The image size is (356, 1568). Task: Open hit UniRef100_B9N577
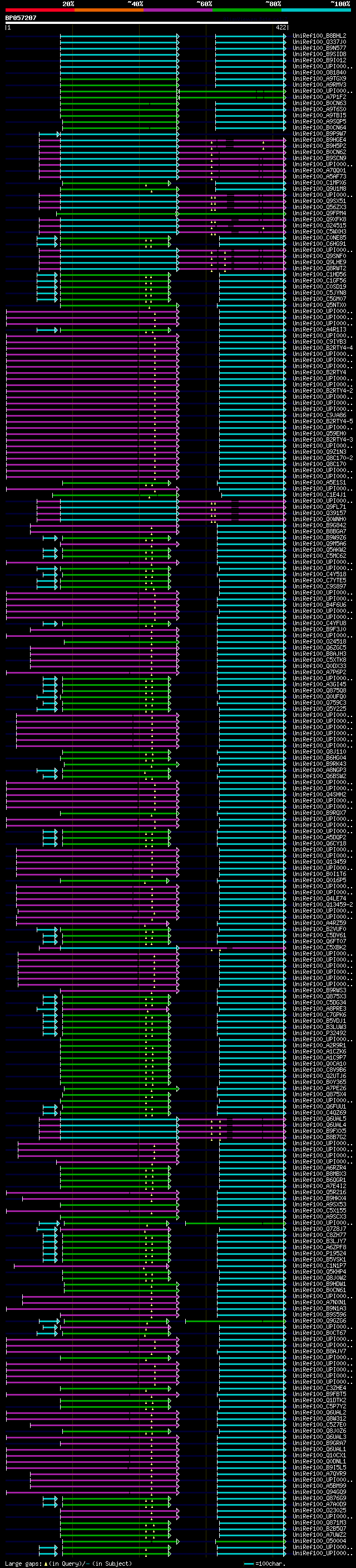point(319,48)
